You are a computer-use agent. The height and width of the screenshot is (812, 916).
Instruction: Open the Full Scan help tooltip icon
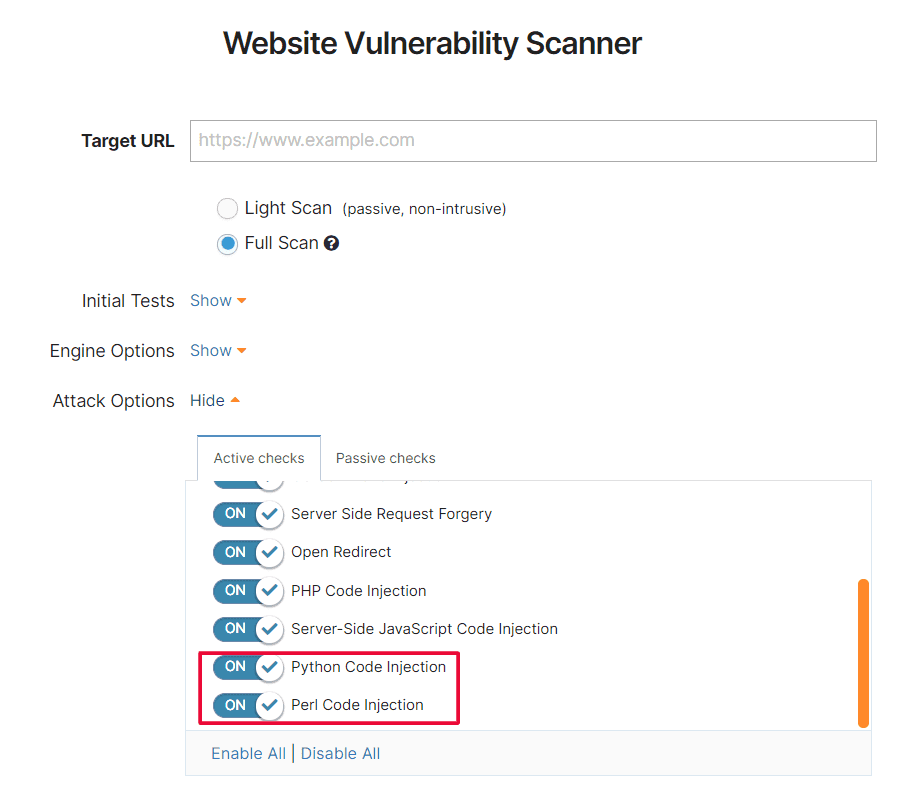tap(331, 243)
